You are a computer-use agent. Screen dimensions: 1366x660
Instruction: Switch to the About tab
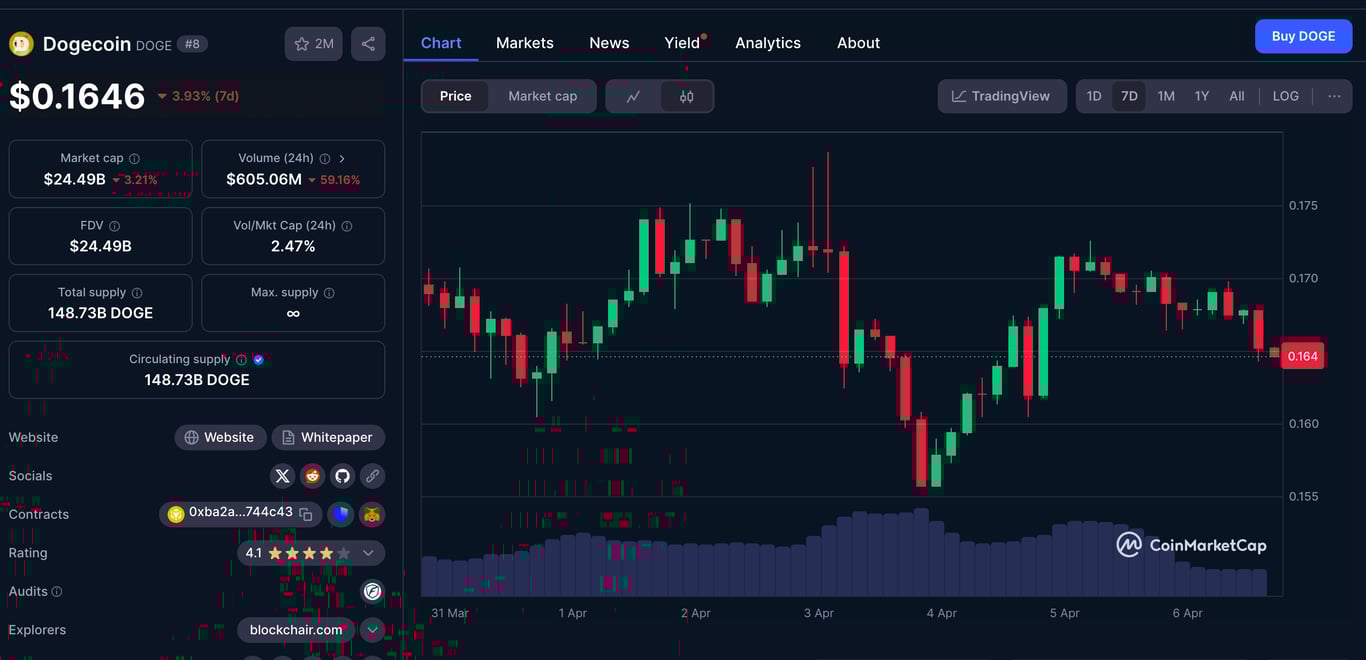pos(858,43)
